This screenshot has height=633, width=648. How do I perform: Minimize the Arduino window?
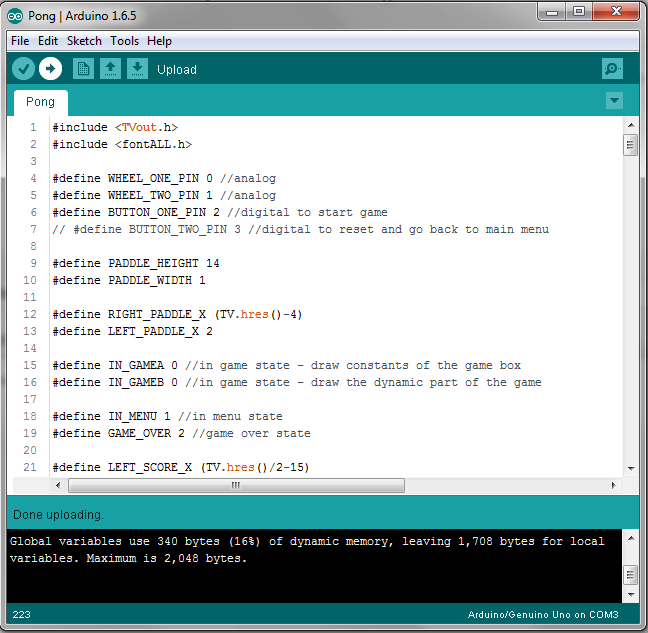pos(552,12)
